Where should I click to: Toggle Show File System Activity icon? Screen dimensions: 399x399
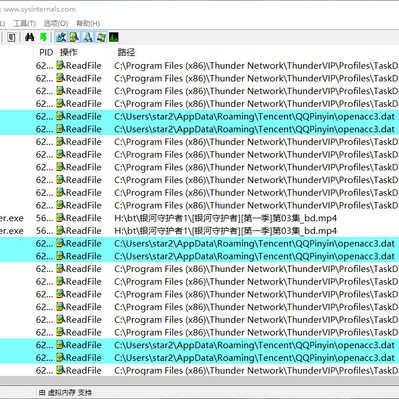tap(74, 37)
